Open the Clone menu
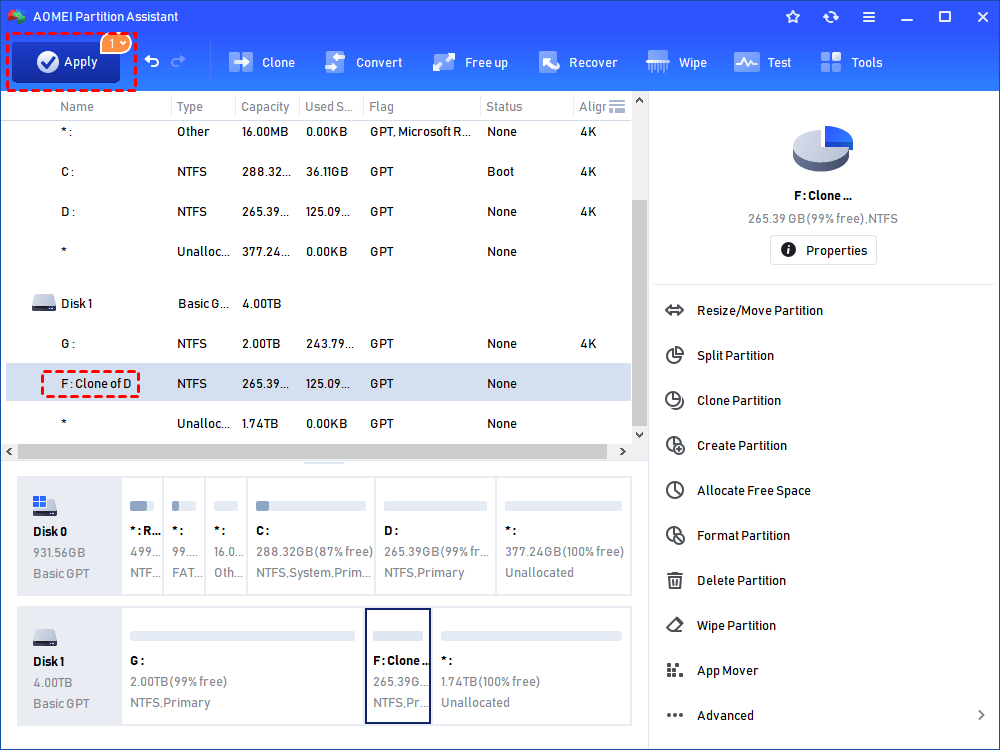The width and height of the screenshot is (1000, 750). 261,62
